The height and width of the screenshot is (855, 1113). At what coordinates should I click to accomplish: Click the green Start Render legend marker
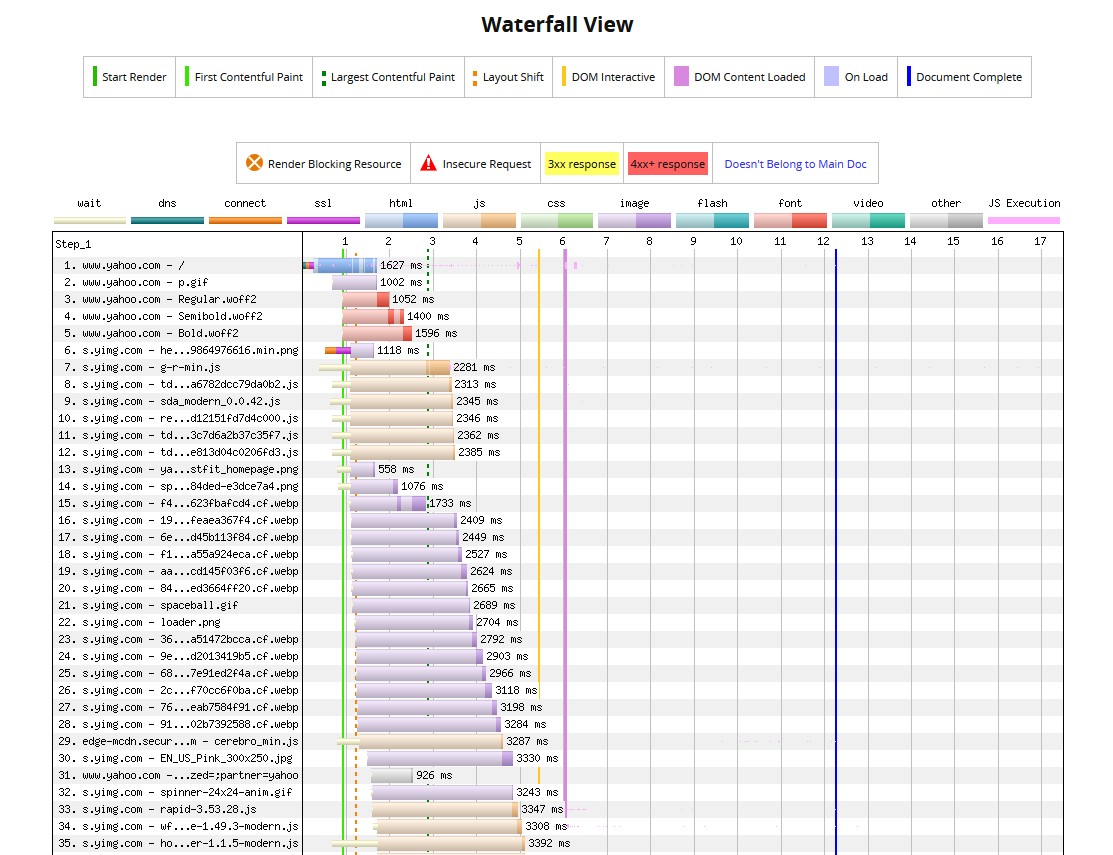click(95, 77)
